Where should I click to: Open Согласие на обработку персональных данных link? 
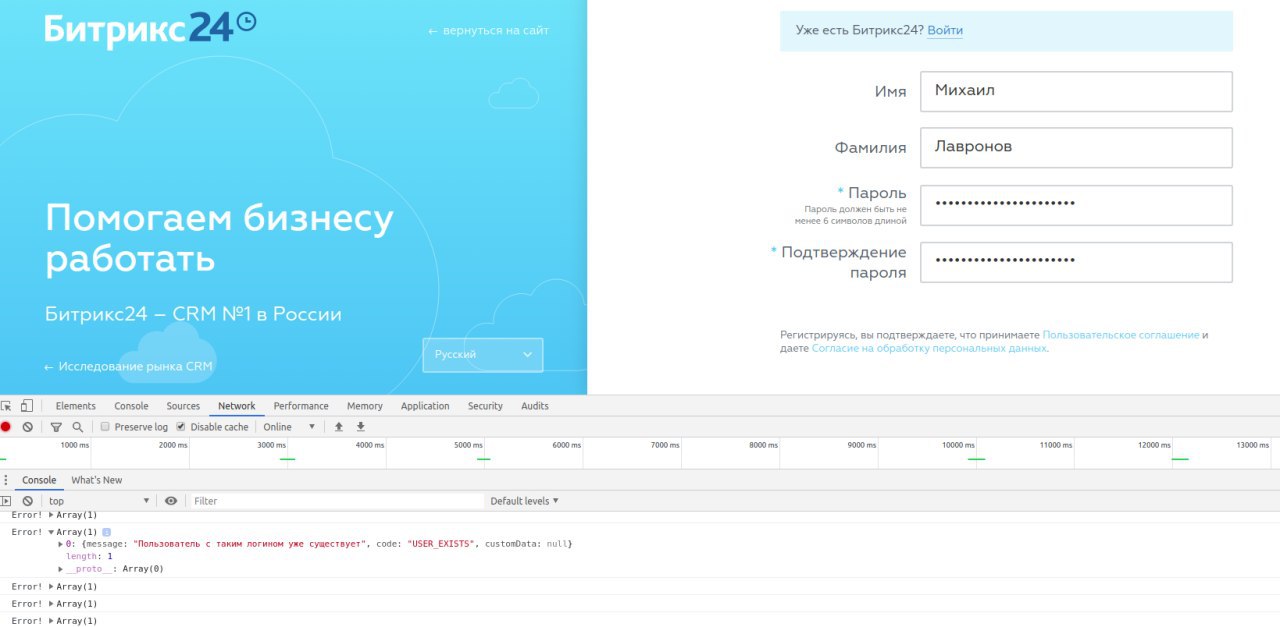pyautogui.click(x=929, y=348)
